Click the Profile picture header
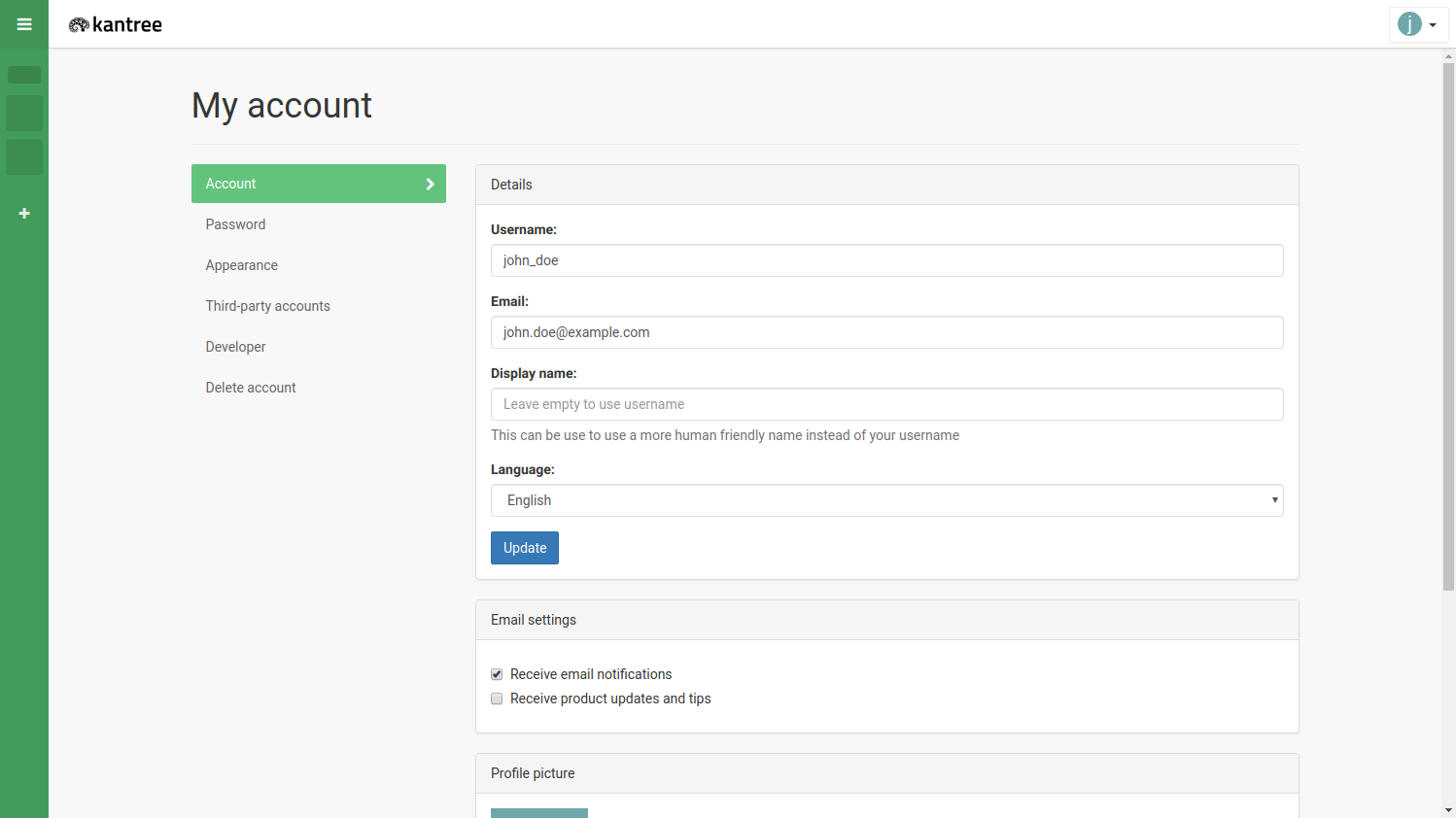The height and width of the screenshot is (818, 1456). pos(886,773)
